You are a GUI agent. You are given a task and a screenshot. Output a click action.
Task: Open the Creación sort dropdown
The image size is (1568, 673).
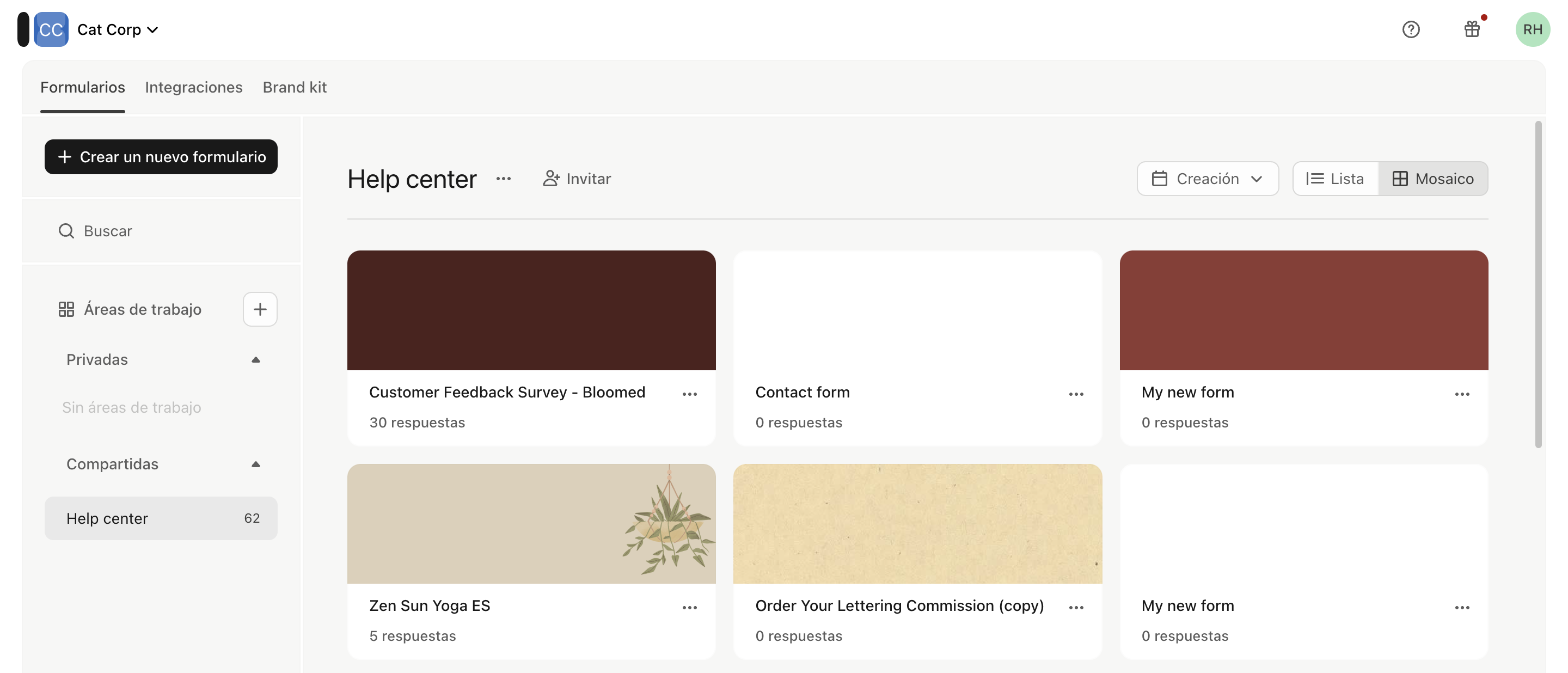[1208, 178]
